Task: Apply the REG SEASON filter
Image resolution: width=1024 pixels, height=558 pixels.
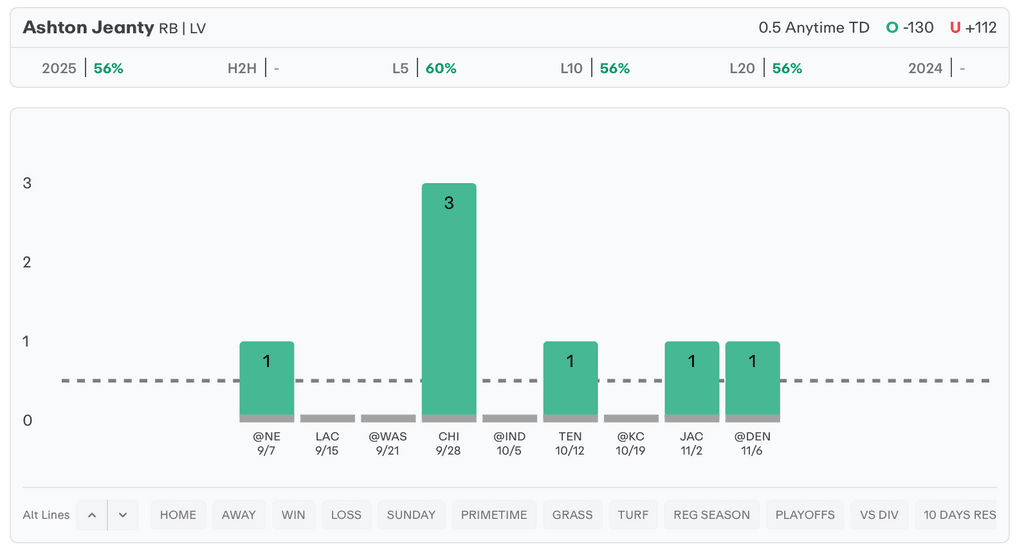Action: (x=712, y=515)
